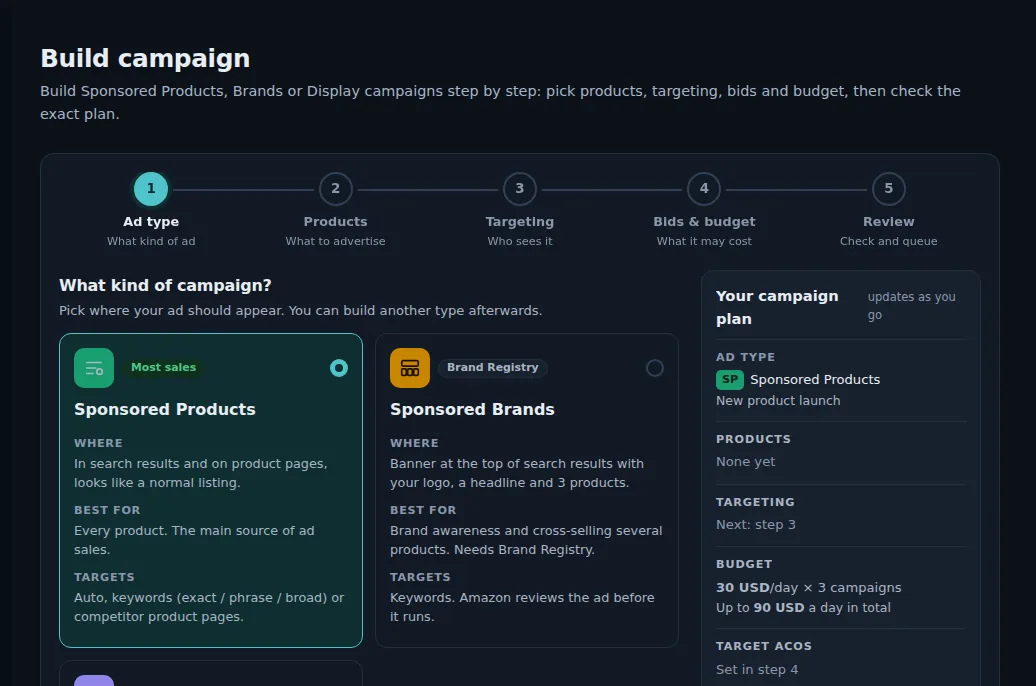1036x686 pixels.
Task: Jump to step 2 Products circle
Action: click(x=336, y=189)
